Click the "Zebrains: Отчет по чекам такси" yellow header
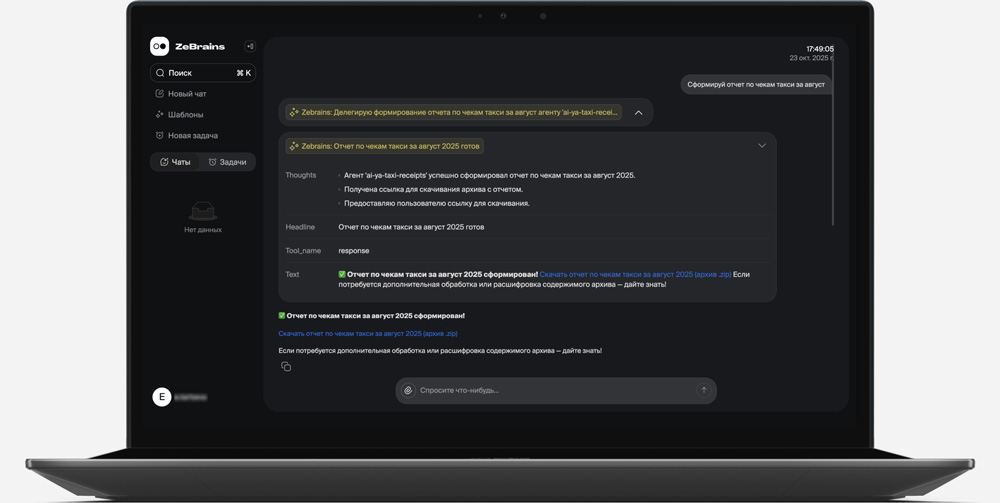 (x=384, y=146)
